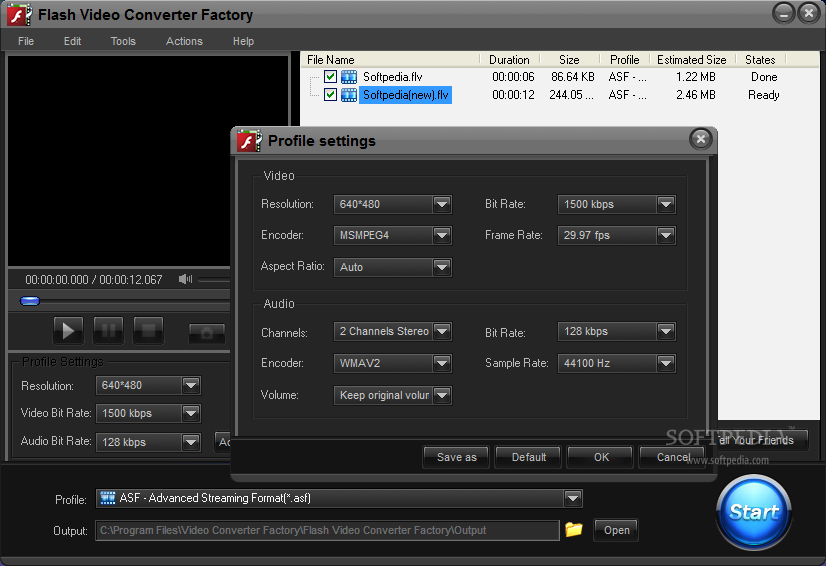Click the Done state of Softpedia.flv
Image resolution: width=826 pixels, height=566 pixels.
click(x=764, y=77)
